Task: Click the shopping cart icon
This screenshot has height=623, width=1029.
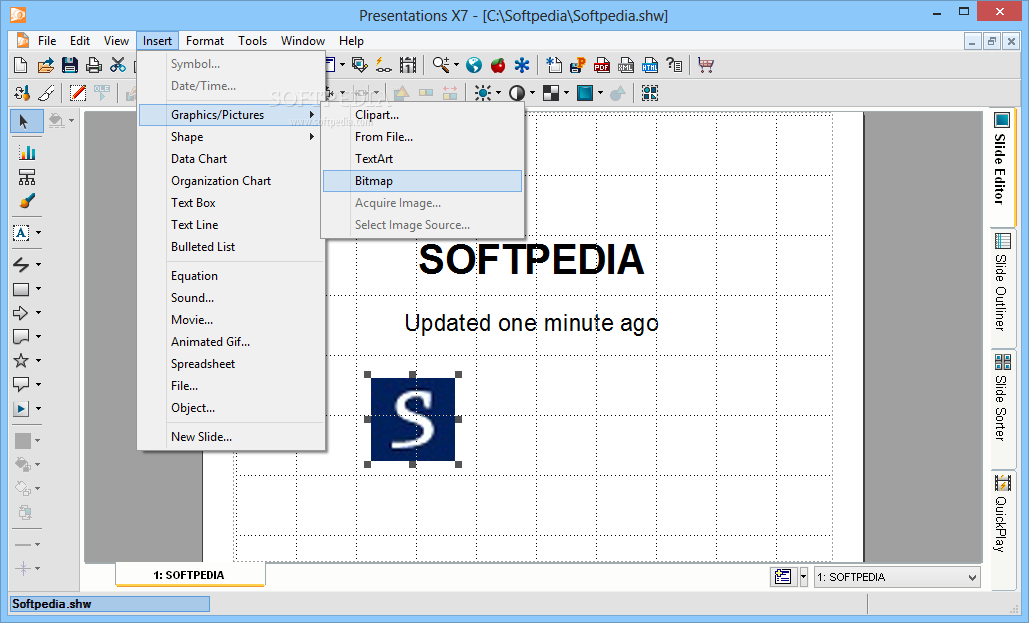Action: point(706,65)
